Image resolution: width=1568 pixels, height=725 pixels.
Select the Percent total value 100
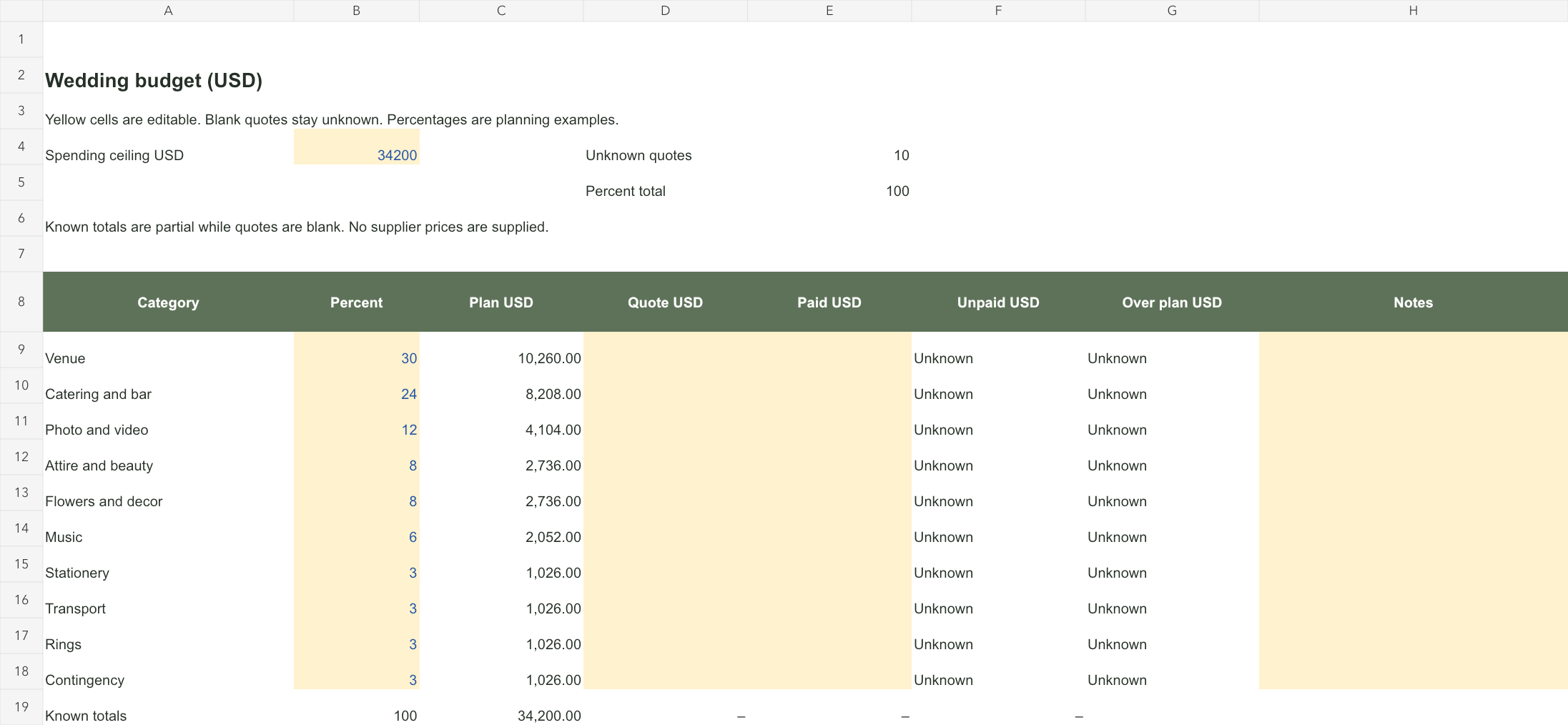pyautogui.click(x=829, y=182)
